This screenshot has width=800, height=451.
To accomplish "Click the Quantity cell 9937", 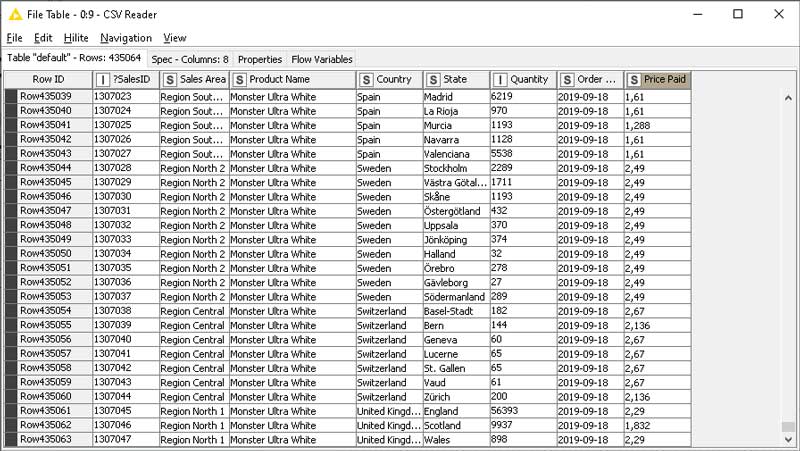I will click(x=523, y=425).
